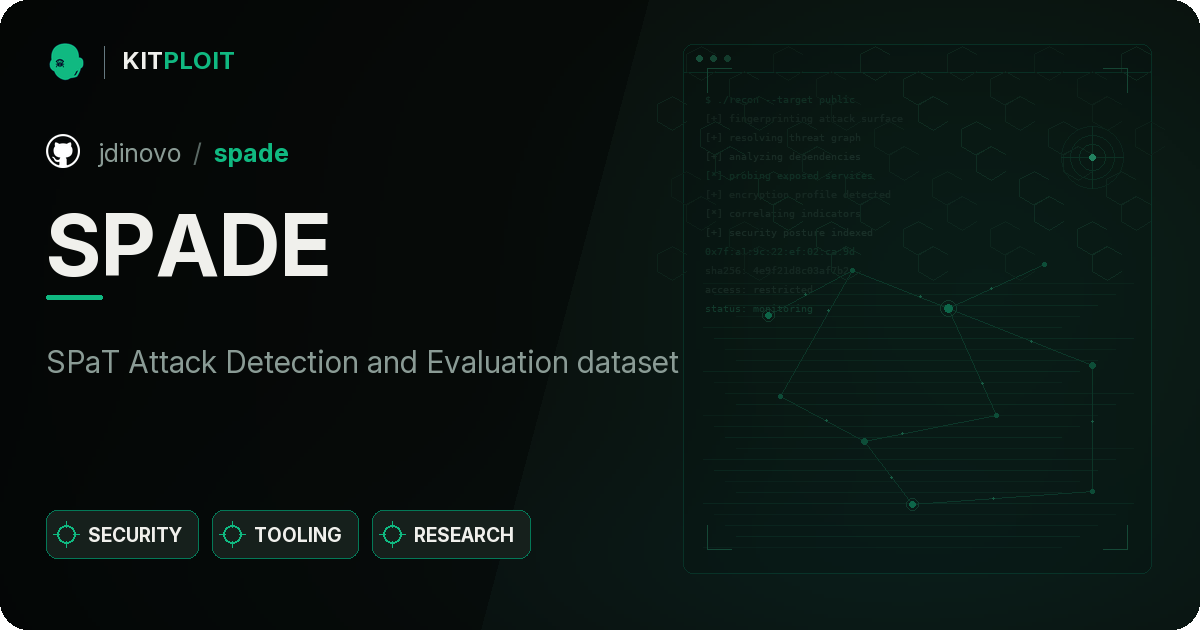Screen dimensions: 1200x630
Task: Click the KitPloit green head logo
Action: pos(65,61)
